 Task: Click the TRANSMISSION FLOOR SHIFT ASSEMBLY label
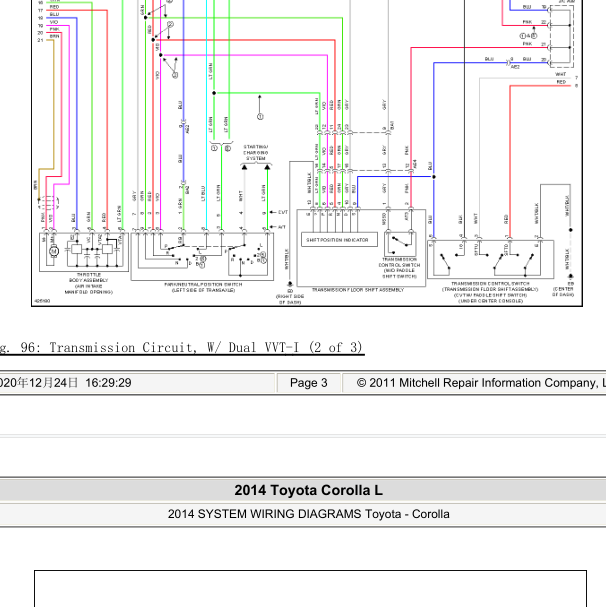pyautogui.click(x=358, y=290)
